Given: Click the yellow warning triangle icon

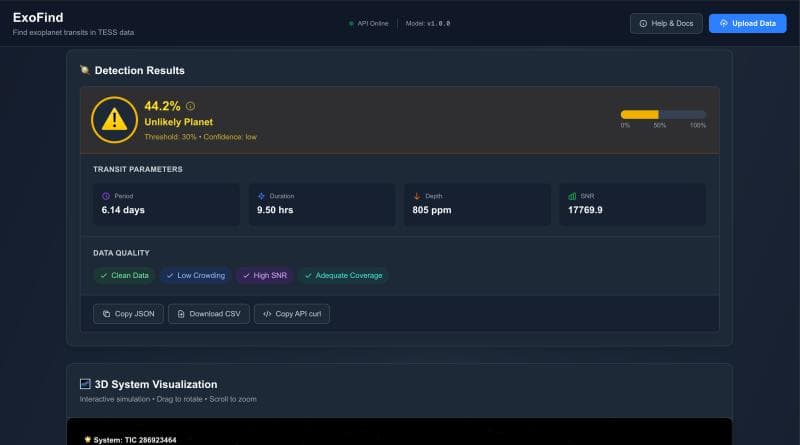Looking at the screenshot, I should pyautogui.click(x=114, y=120).
